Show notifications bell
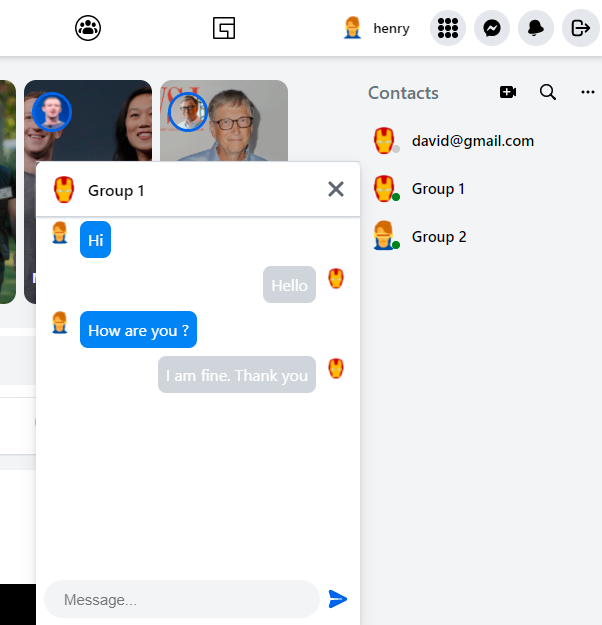Image resolution: width=602 pixels, height=625 pixels. point(535,28)
